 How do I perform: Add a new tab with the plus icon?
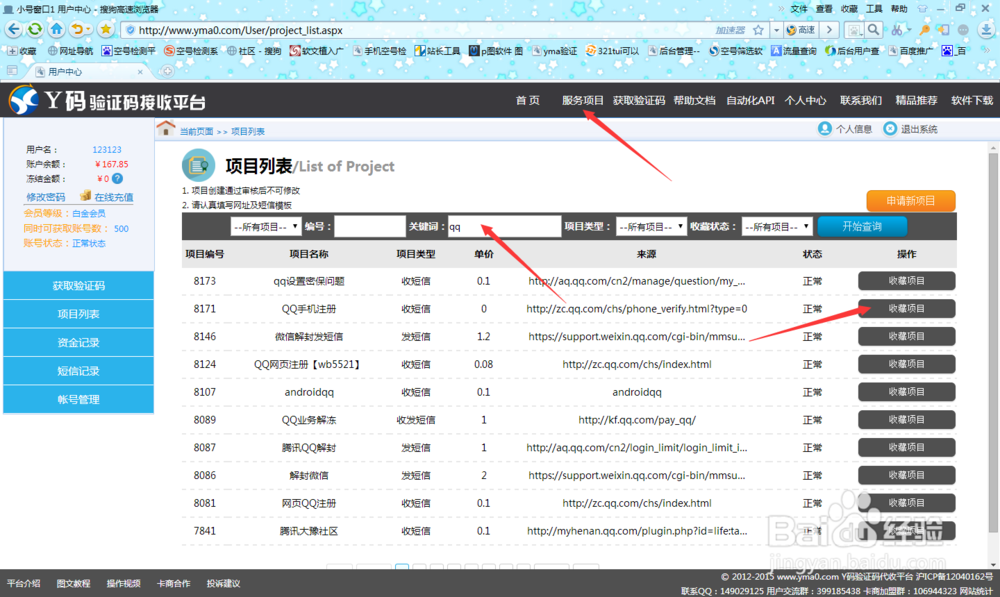pyautogui.click(x=167, y=71)
